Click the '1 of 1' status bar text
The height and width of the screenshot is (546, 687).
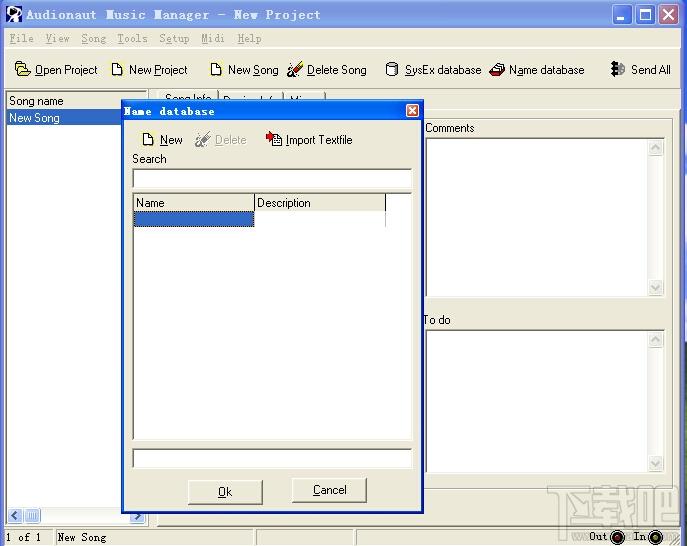tap(24, 537)
